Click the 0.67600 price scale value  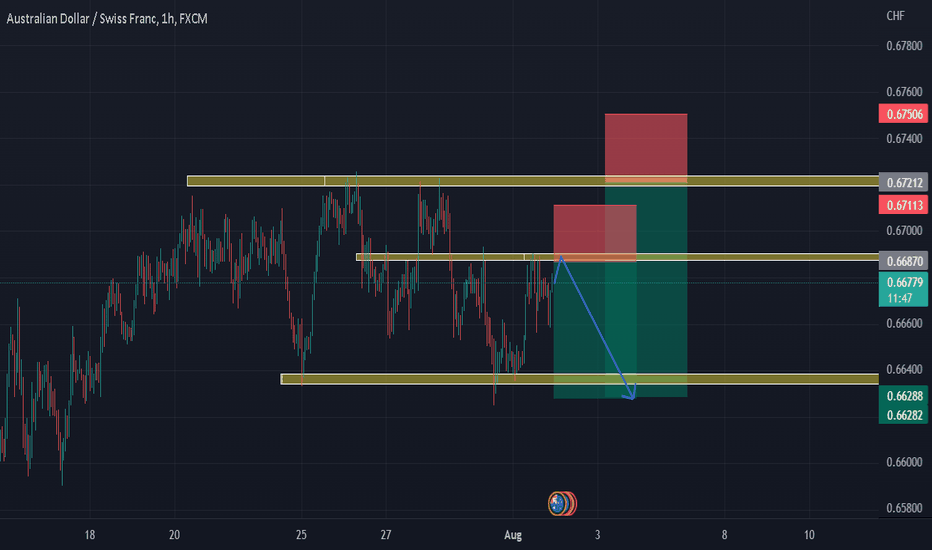coord(904,92)
